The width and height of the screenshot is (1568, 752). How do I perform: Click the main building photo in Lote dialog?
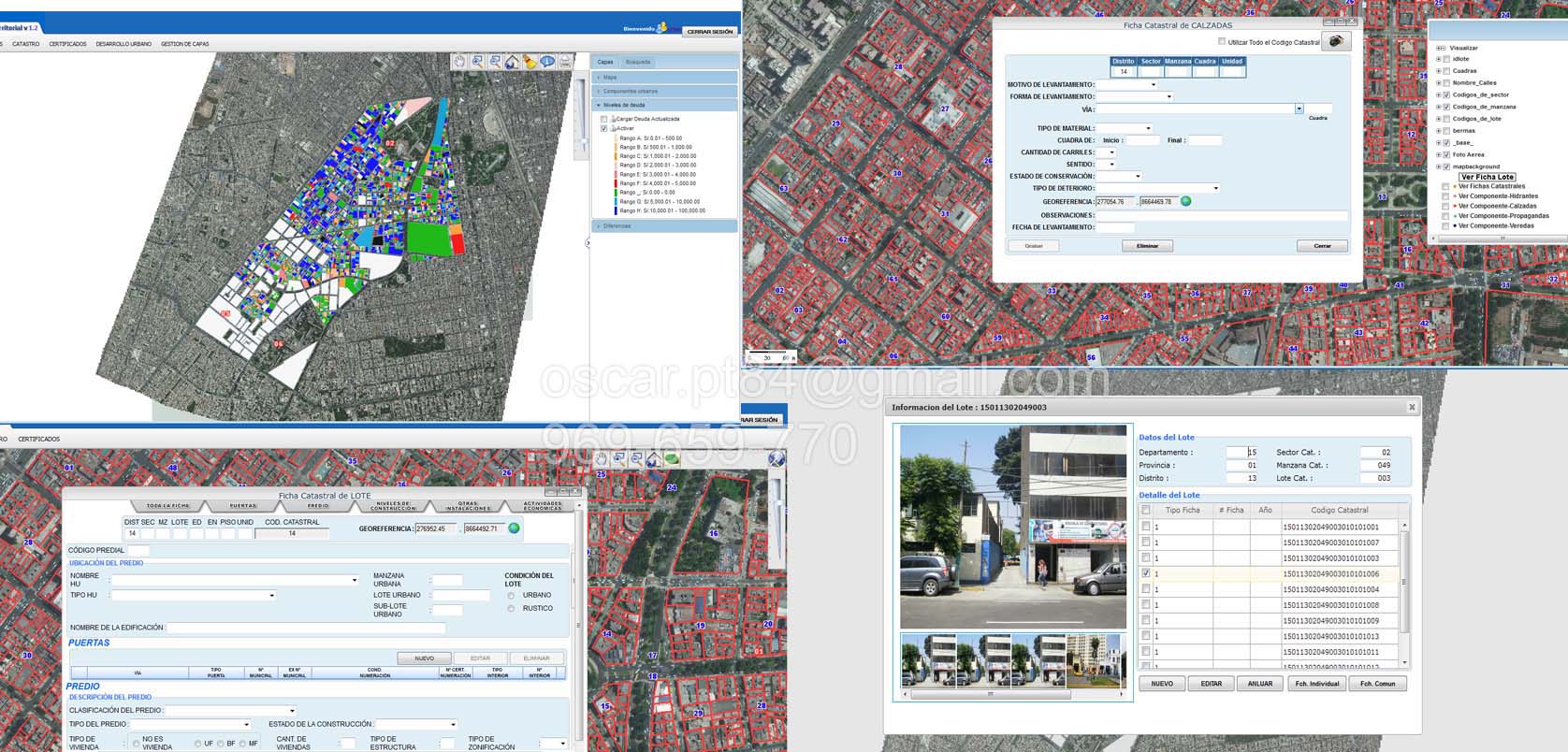(1013, 527)
